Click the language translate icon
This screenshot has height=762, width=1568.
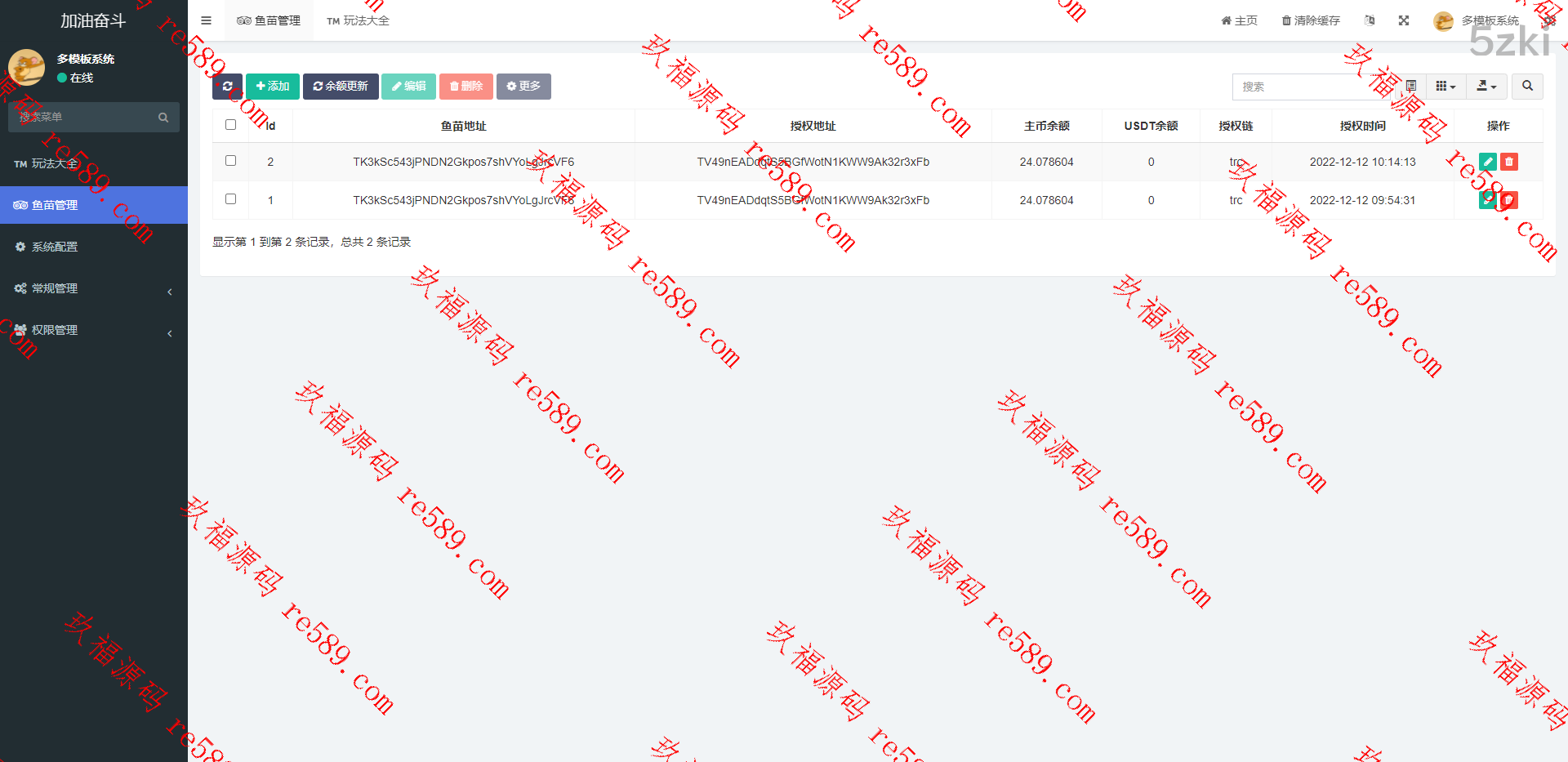[1370, 20]
